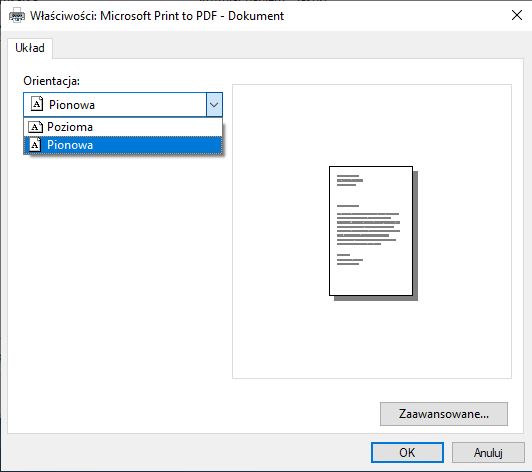Confirm with the OK button
The image size is (532, 472).
[407, 453]
